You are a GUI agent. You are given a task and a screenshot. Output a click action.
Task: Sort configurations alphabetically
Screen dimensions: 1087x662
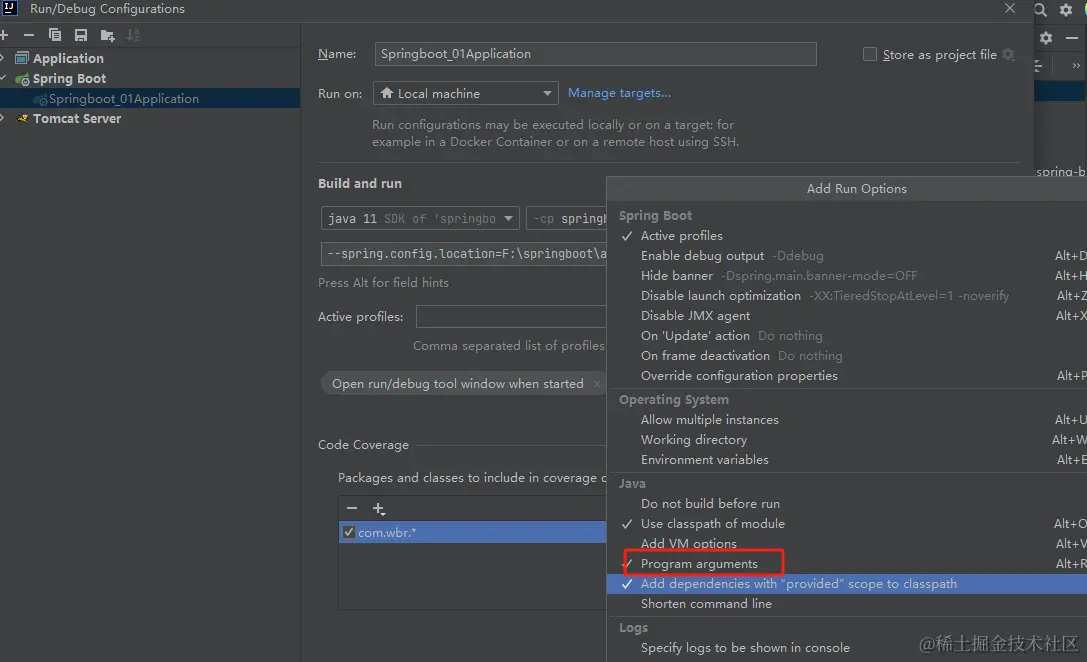click(x=133, y=35)
